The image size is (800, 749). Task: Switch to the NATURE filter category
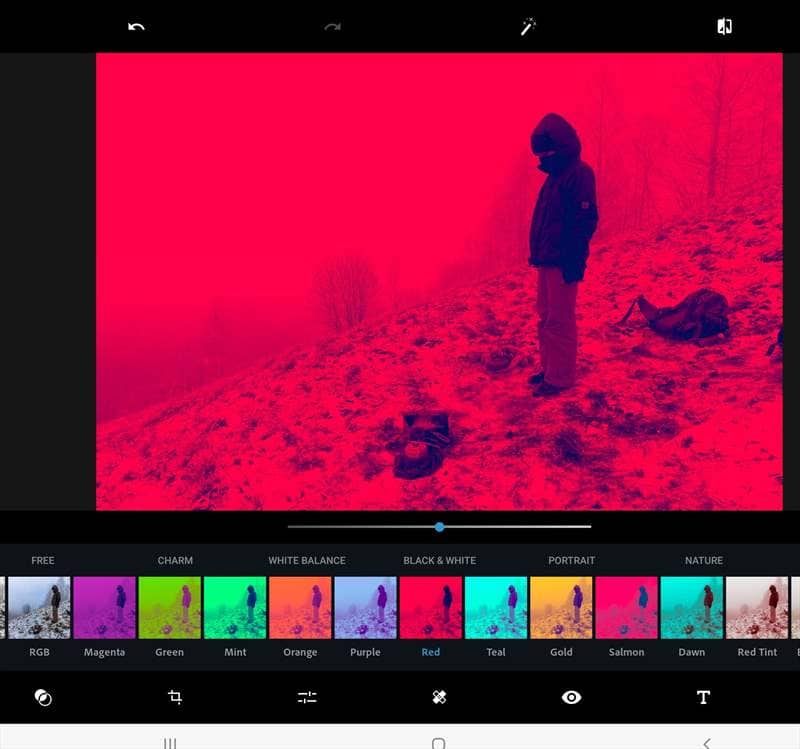(x=704, y=560)
